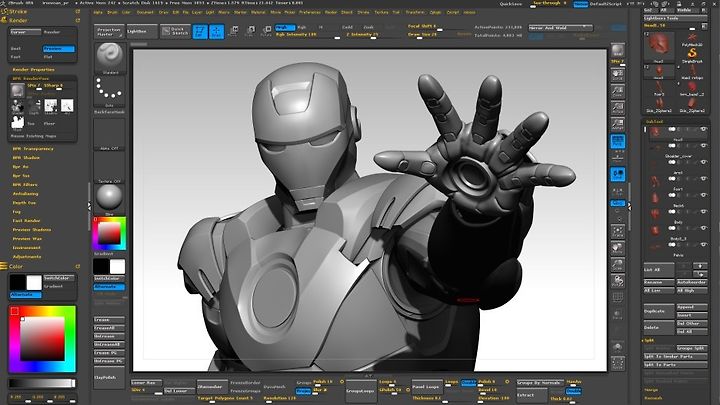720x405 pixels.
Task: Toggle Local transformations button
Action: (x=618, y=174)
